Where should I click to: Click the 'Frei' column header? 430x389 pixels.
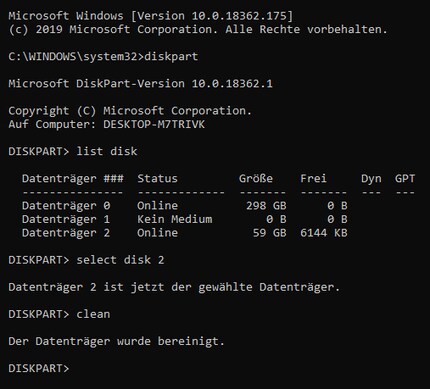click(x=313, y=178)
